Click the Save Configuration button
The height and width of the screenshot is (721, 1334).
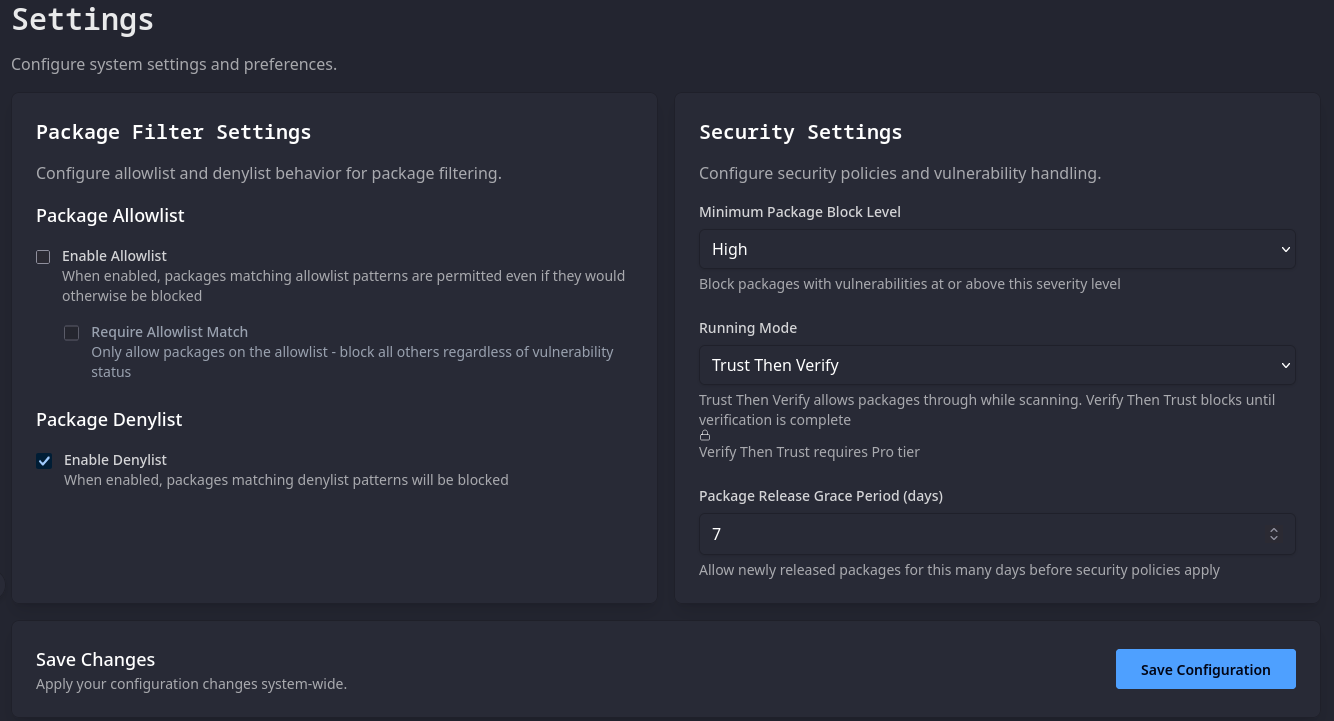point(1205,669)
